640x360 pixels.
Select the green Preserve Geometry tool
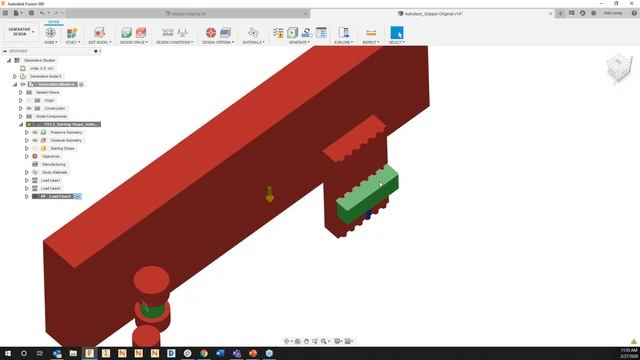click(x=127, y=33)
